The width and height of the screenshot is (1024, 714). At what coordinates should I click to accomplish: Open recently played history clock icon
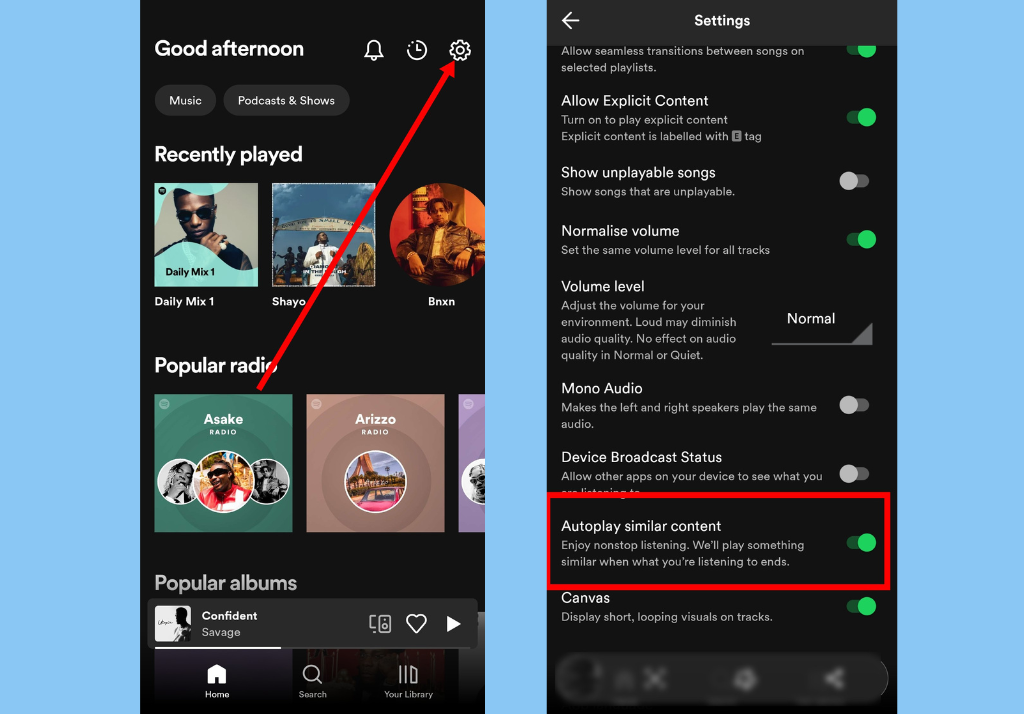tap(417, 50)
